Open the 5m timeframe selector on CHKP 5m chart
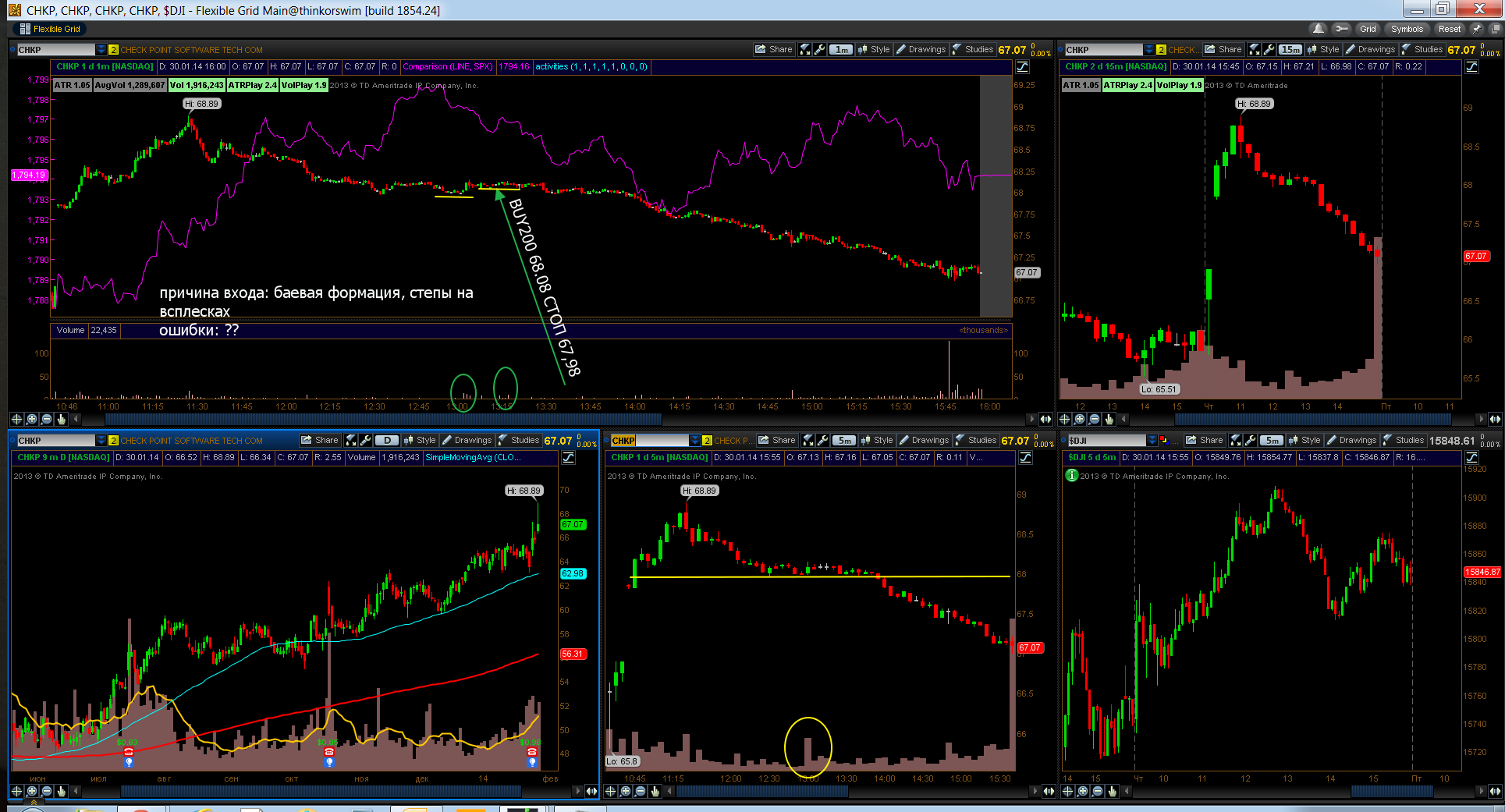 click(844, 440)
